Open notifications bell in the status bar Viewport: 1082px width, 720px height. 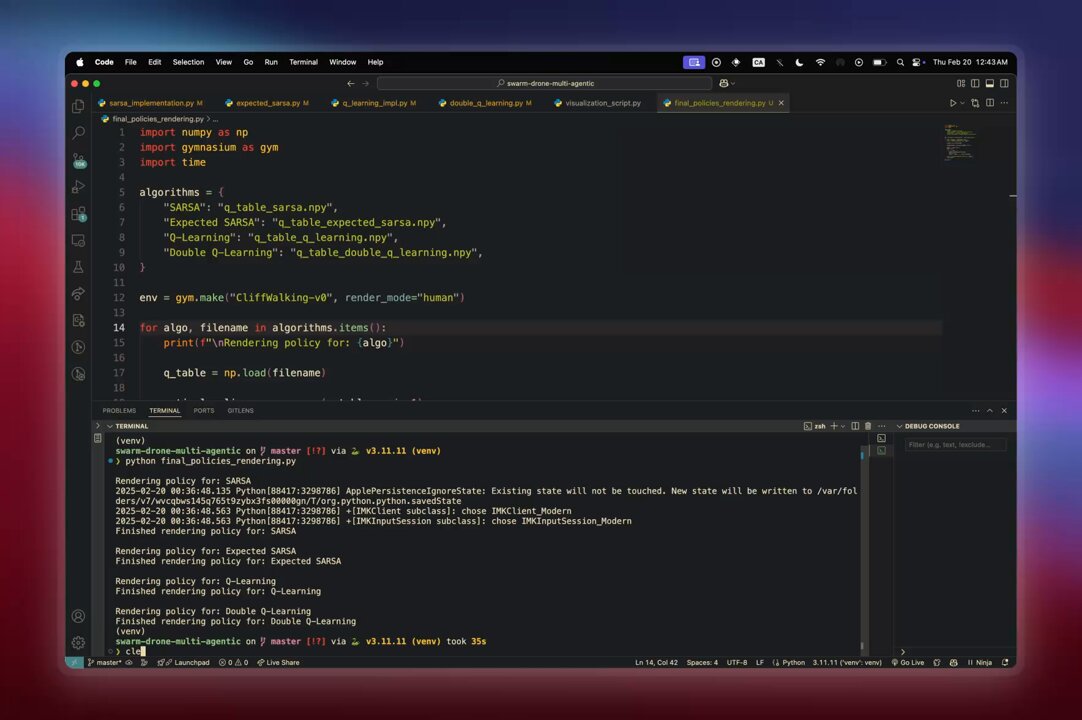(1005, 663)
